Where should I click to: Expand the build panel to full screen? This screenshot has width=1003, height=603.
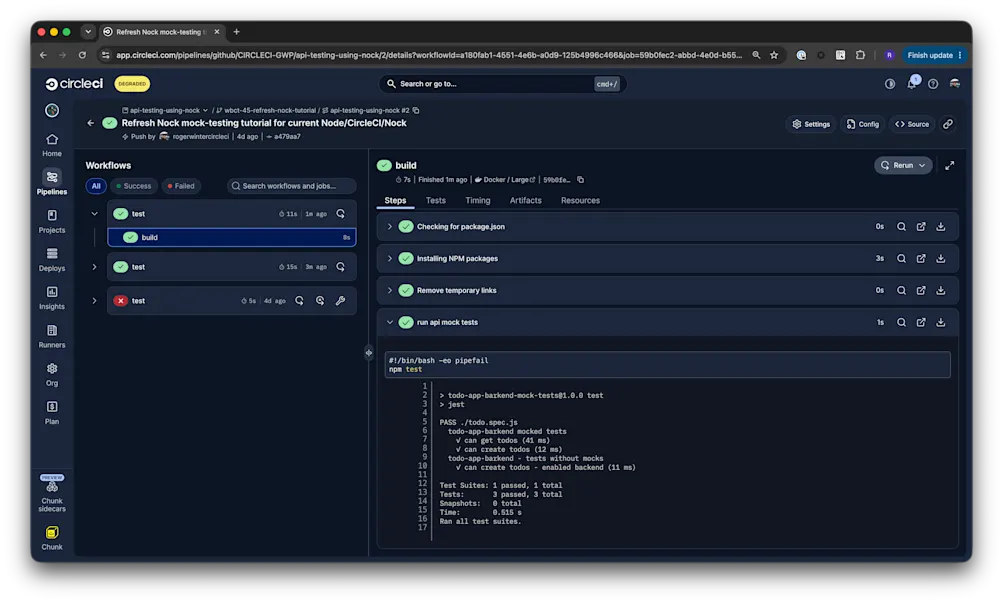(950, 166)
